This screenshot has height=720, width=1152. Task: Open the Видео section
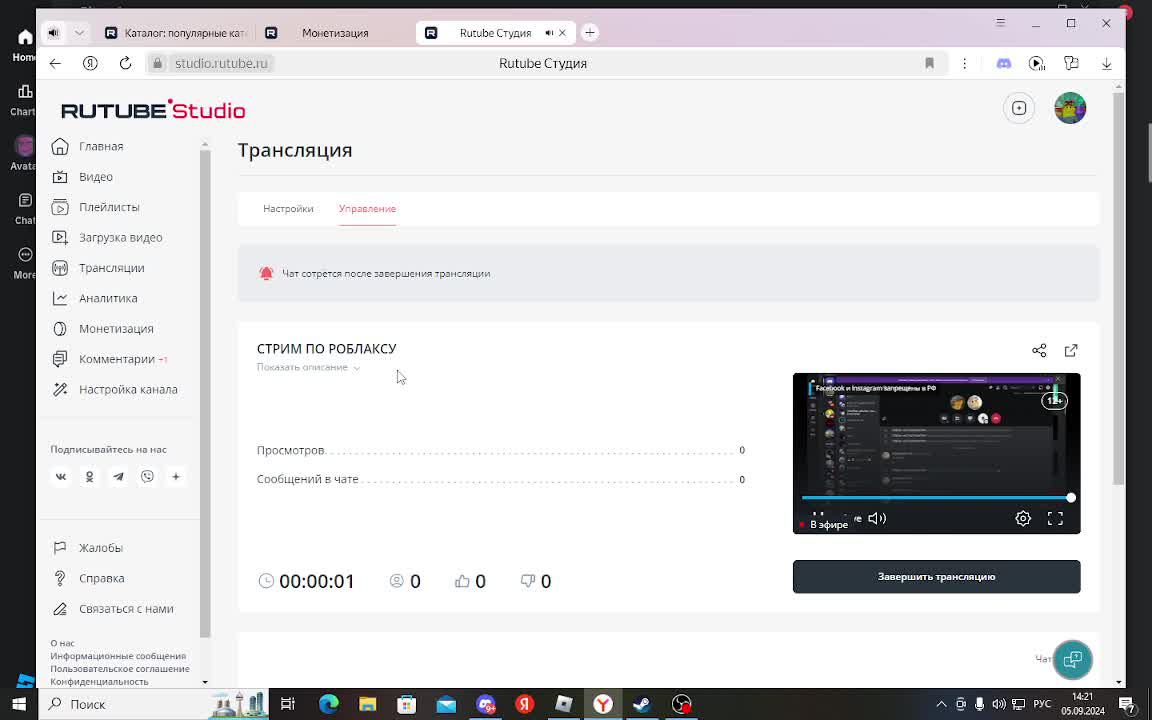click(96, 177)
